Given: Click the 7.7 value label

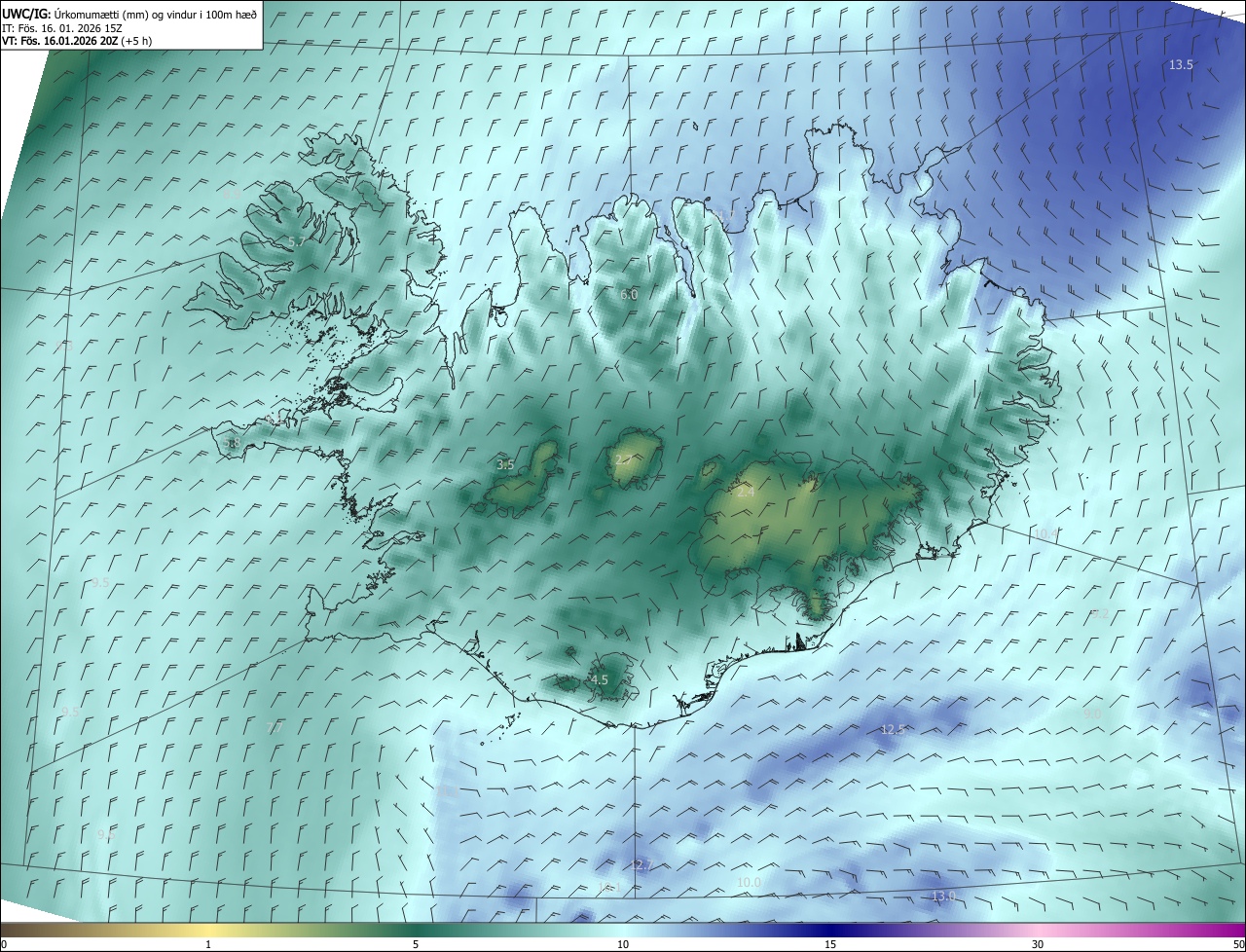Looking at the screenshot, I should tap(275, 727).
